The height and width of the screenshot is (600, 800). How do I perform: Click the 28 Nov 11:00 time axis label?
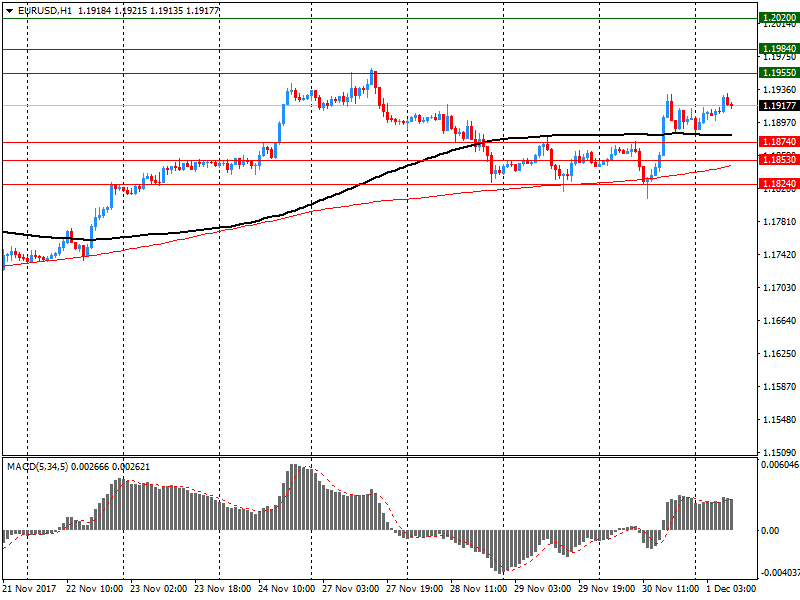pos(479,588)
